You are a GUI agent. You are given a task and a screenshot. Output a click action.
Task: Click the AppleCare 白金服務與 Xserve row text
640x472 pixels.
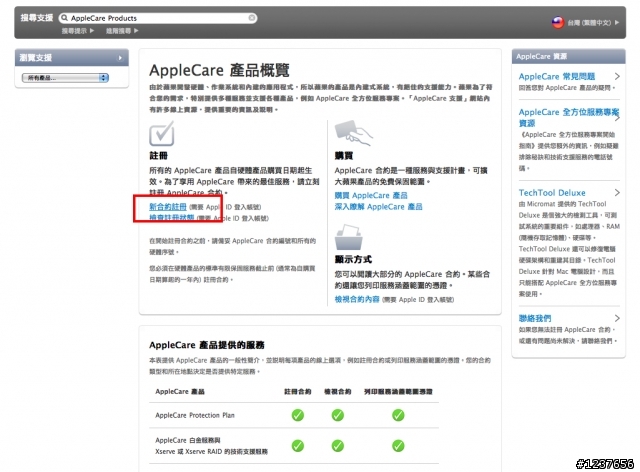211,446
